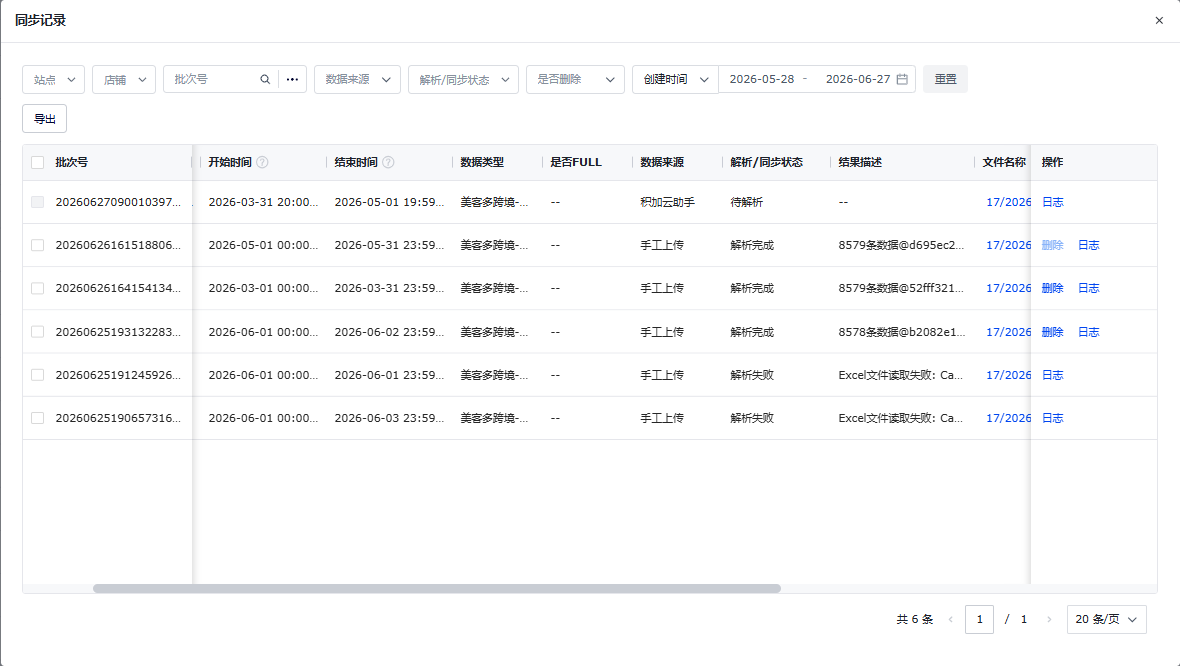Click 待解析 status cell

tap(747, 202)
